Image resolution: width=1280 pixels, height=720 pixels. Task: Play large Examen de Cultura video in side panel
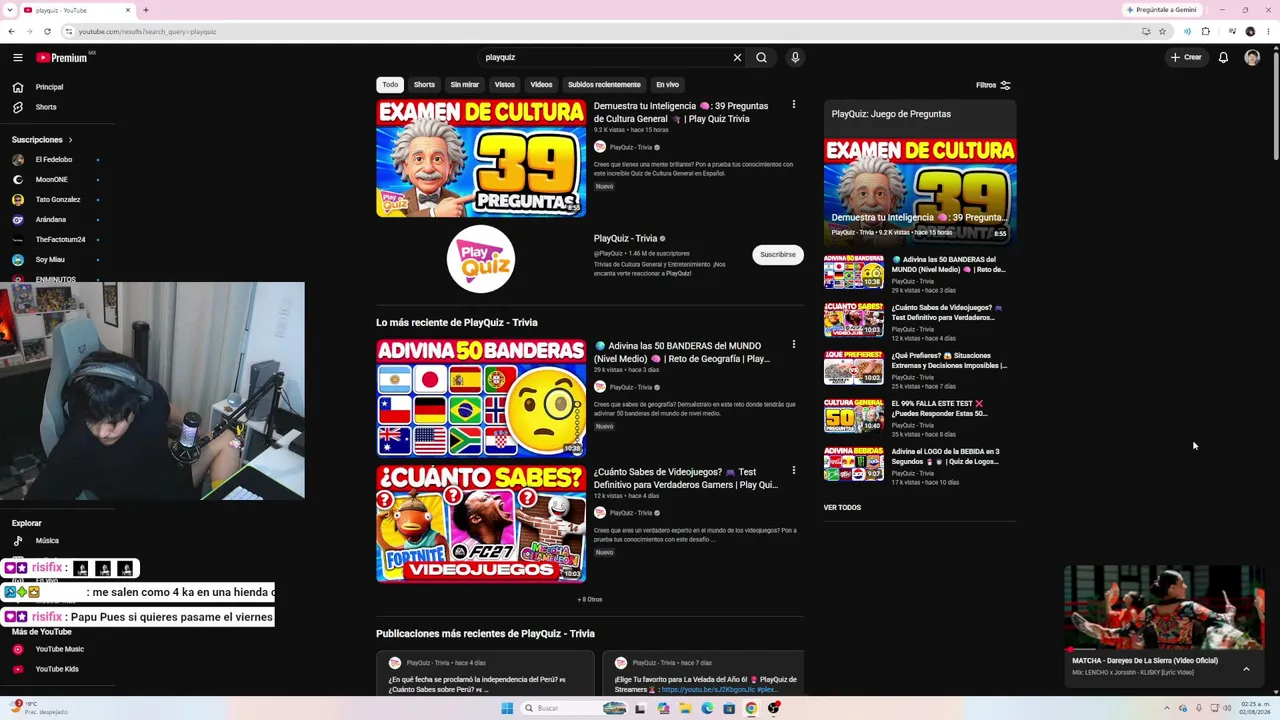point(920,192)
